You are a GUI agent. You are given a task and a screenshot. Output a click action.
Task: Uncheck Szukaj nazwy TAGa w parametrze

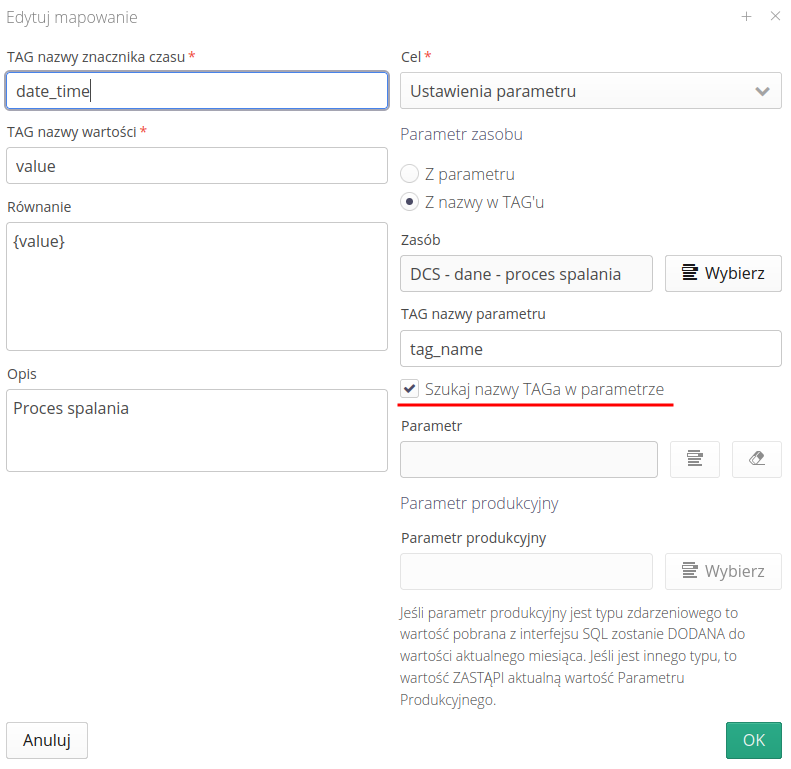(410, 389)
